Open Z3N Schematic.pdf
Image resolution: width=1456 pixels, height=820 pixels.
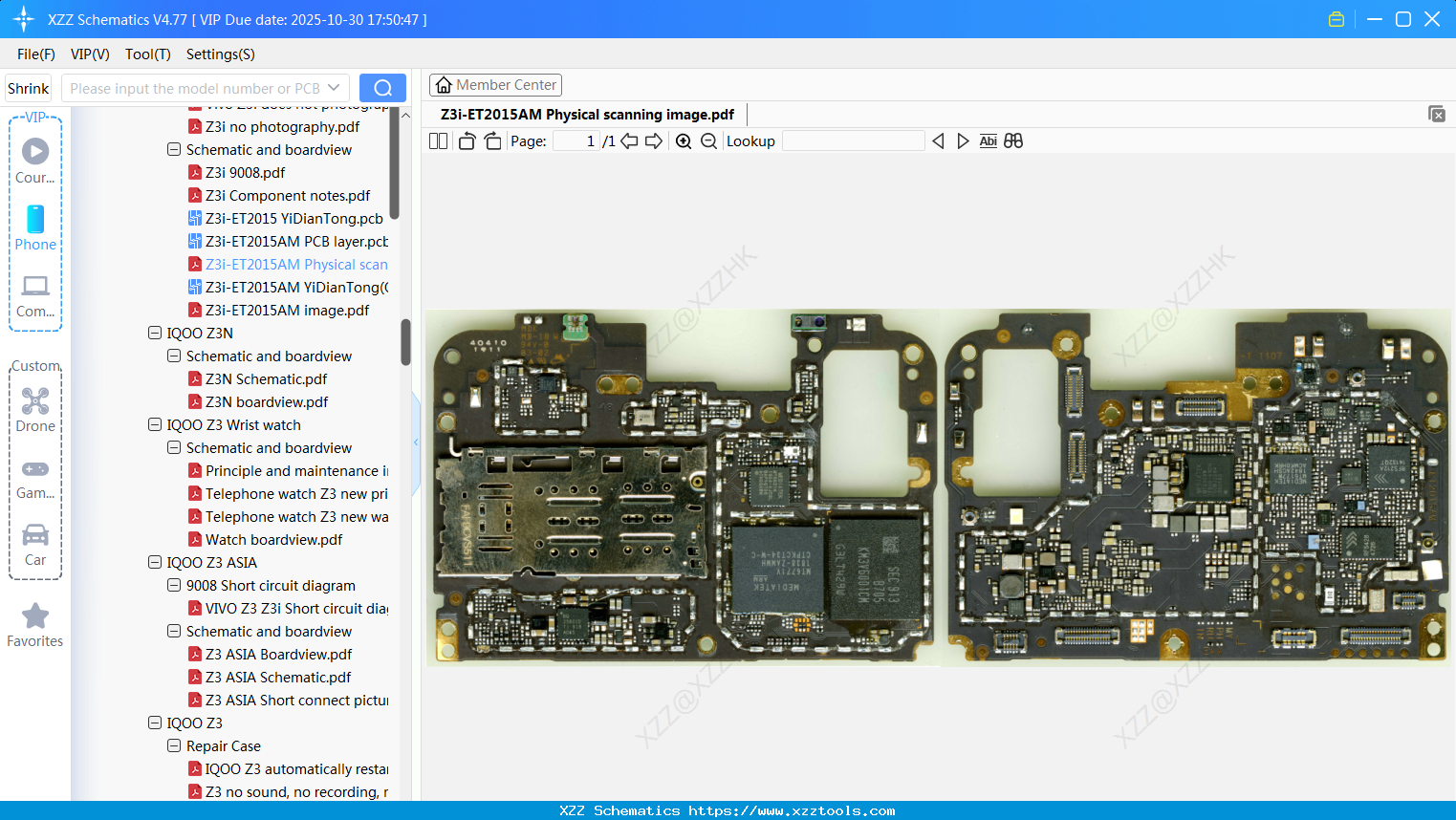coord(258,379)
